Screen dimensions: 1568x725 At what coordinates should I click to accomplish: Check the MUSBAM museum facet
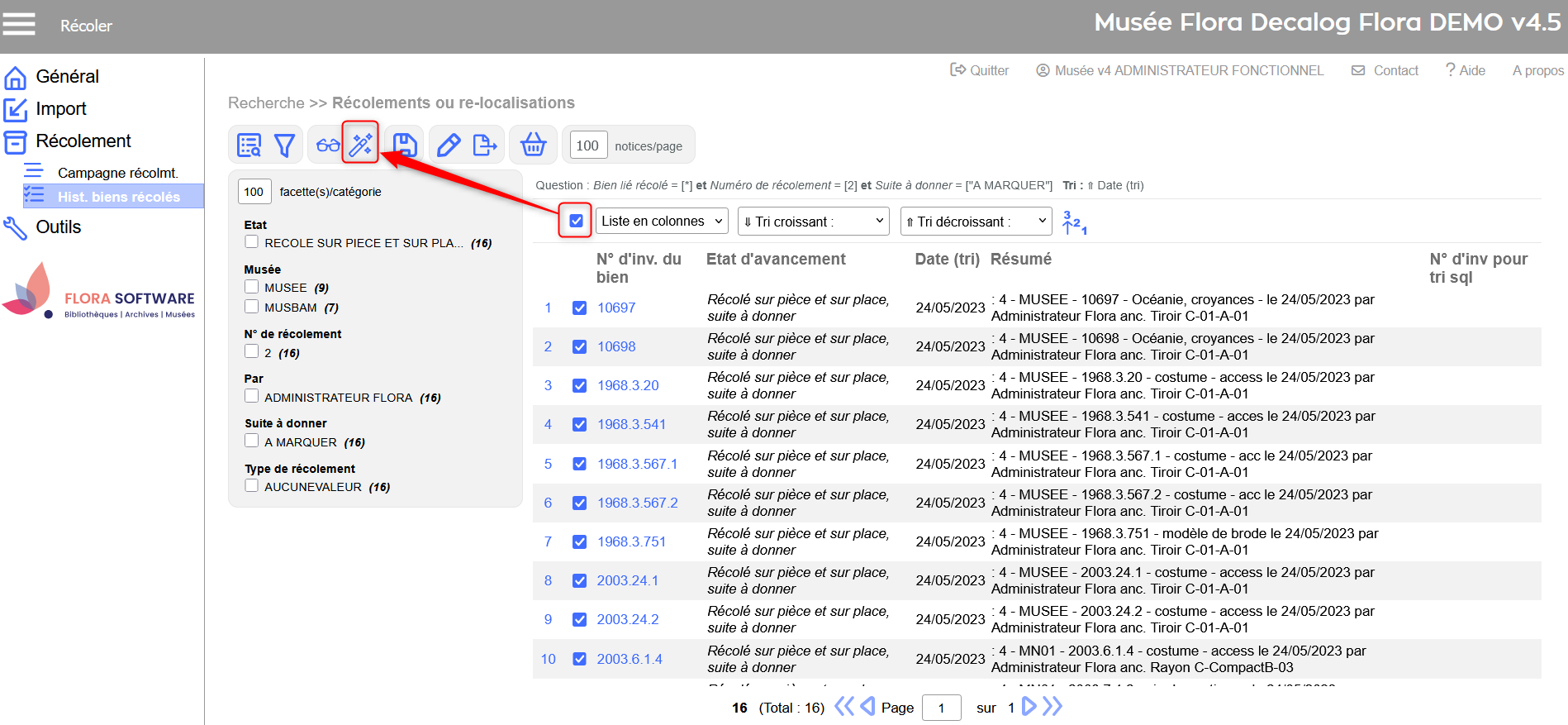click(252, 307)
